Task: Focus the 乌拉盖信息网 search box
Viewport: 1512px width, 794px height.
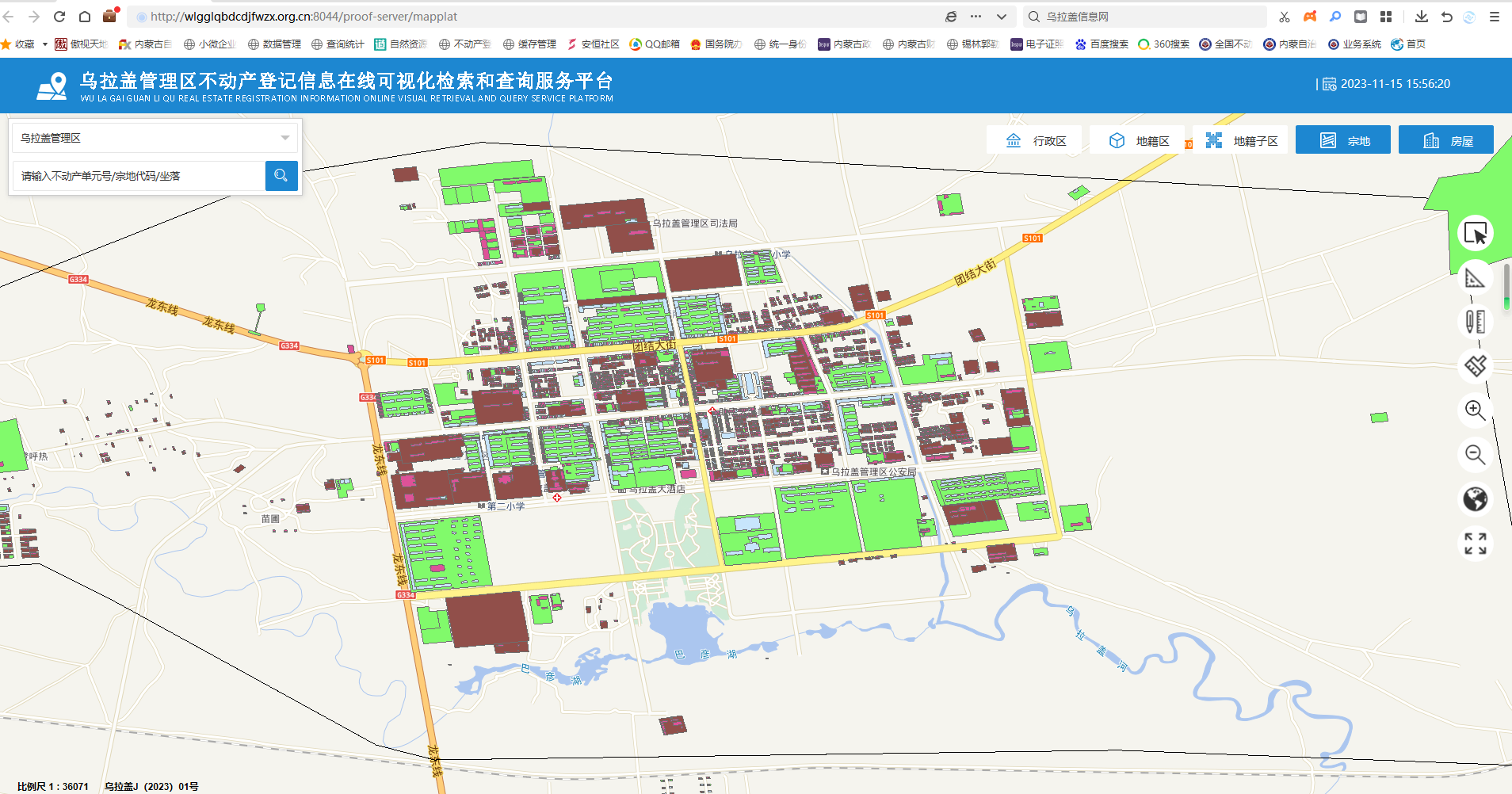Action: pyautogui.click(x=1145, y=17)
